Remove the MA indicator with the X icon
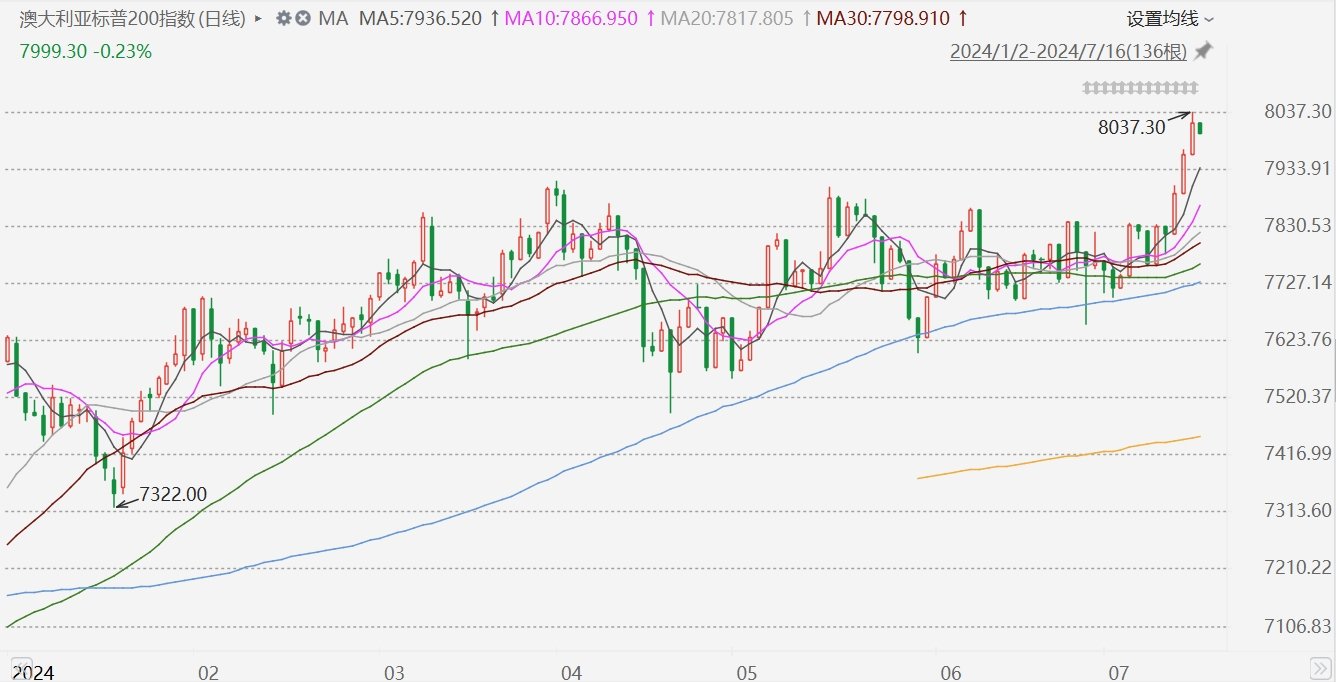This screenshot has height=682, width=1336. click(x=303, y=19)
